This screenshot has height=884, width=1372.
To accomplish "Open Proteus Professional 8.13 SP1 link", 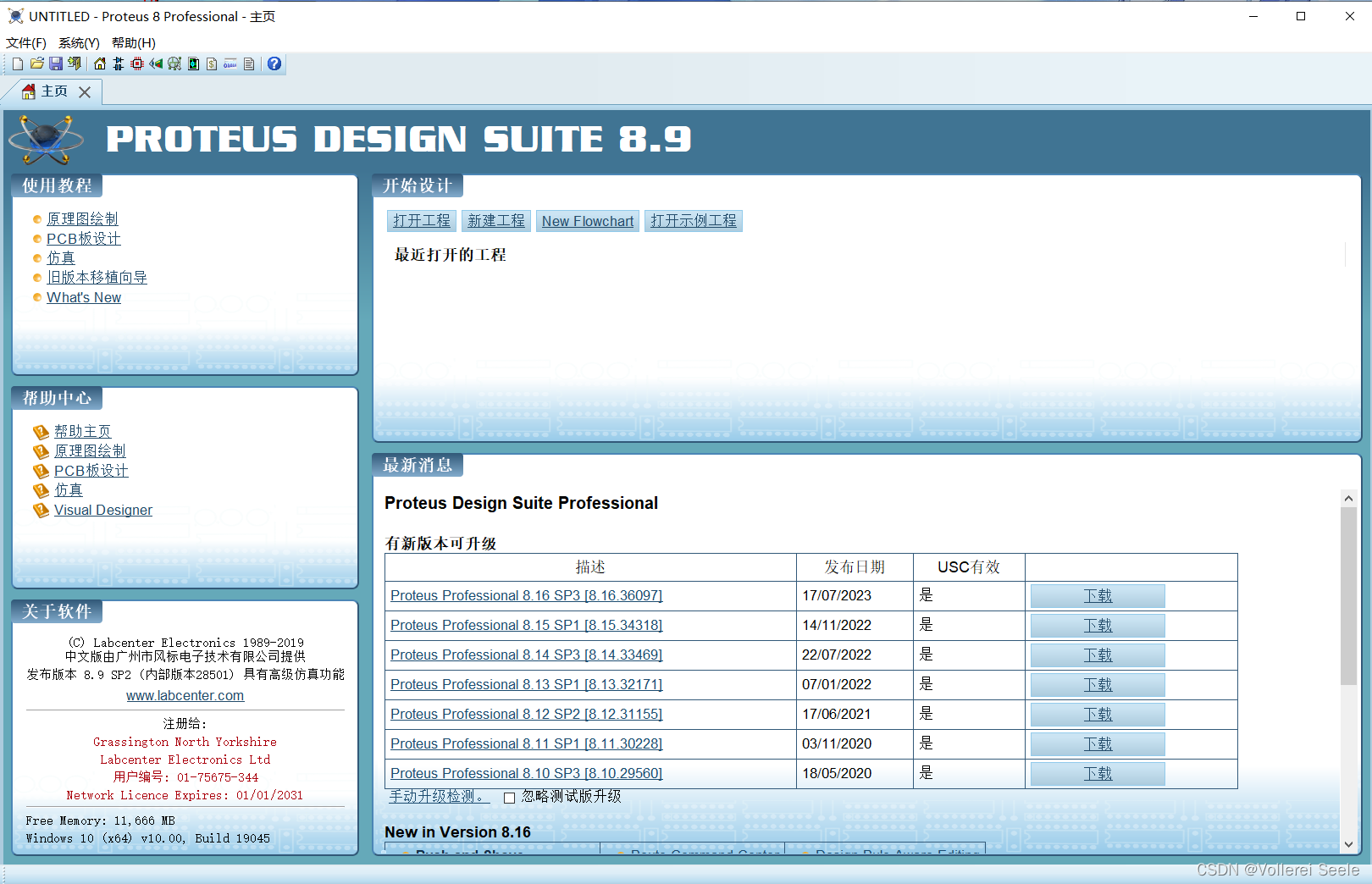I will pyautogui.click(x=526, y=684).
